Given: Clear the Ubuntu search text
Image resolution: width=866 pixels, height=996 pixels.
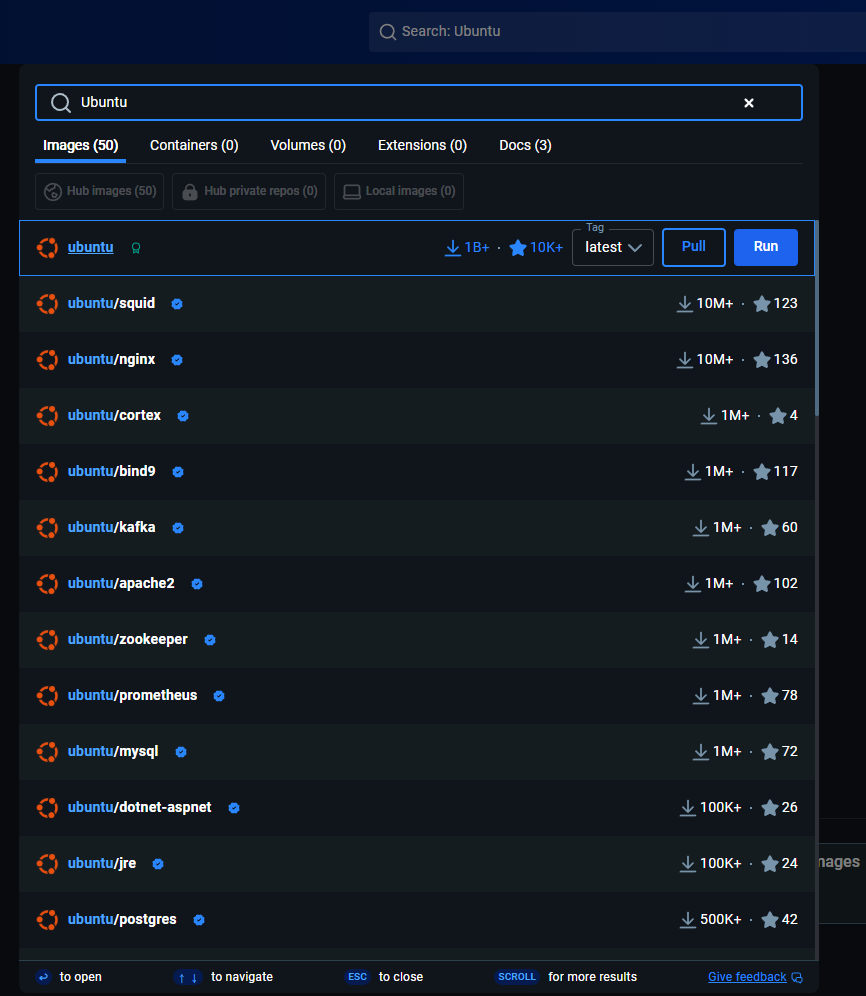Looking at the screenshot, I should click(x=748, y=103).
